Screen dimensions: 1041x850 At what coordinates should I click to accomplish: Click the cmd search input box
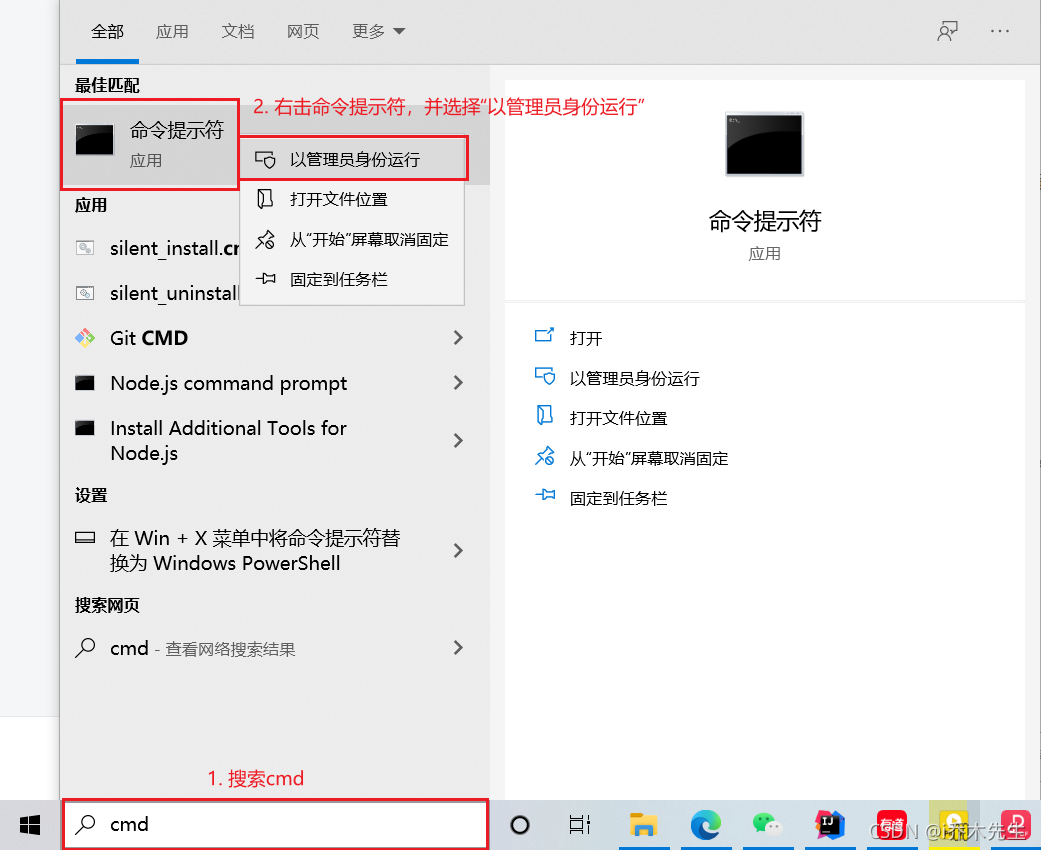coord(290,825)
